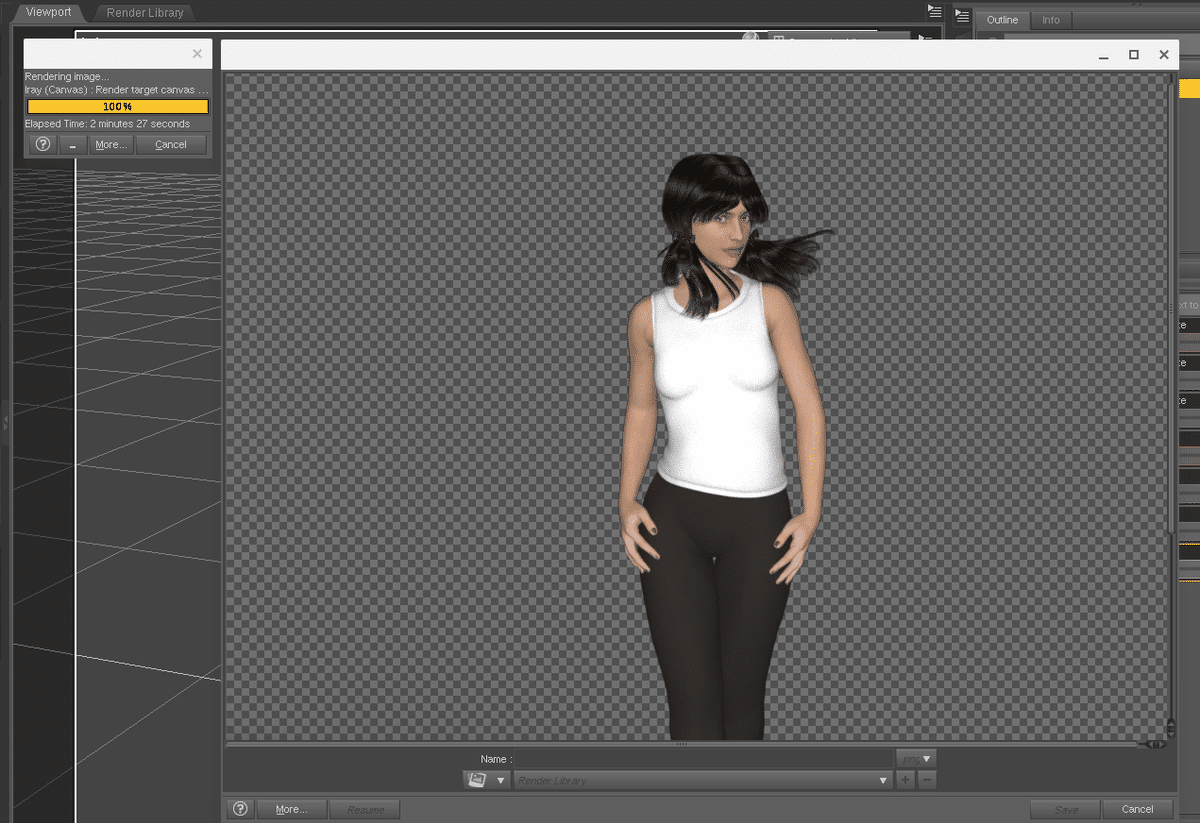Open the png file format dropdown
This screenshot has height=823, width=1200.
(915, 758)
